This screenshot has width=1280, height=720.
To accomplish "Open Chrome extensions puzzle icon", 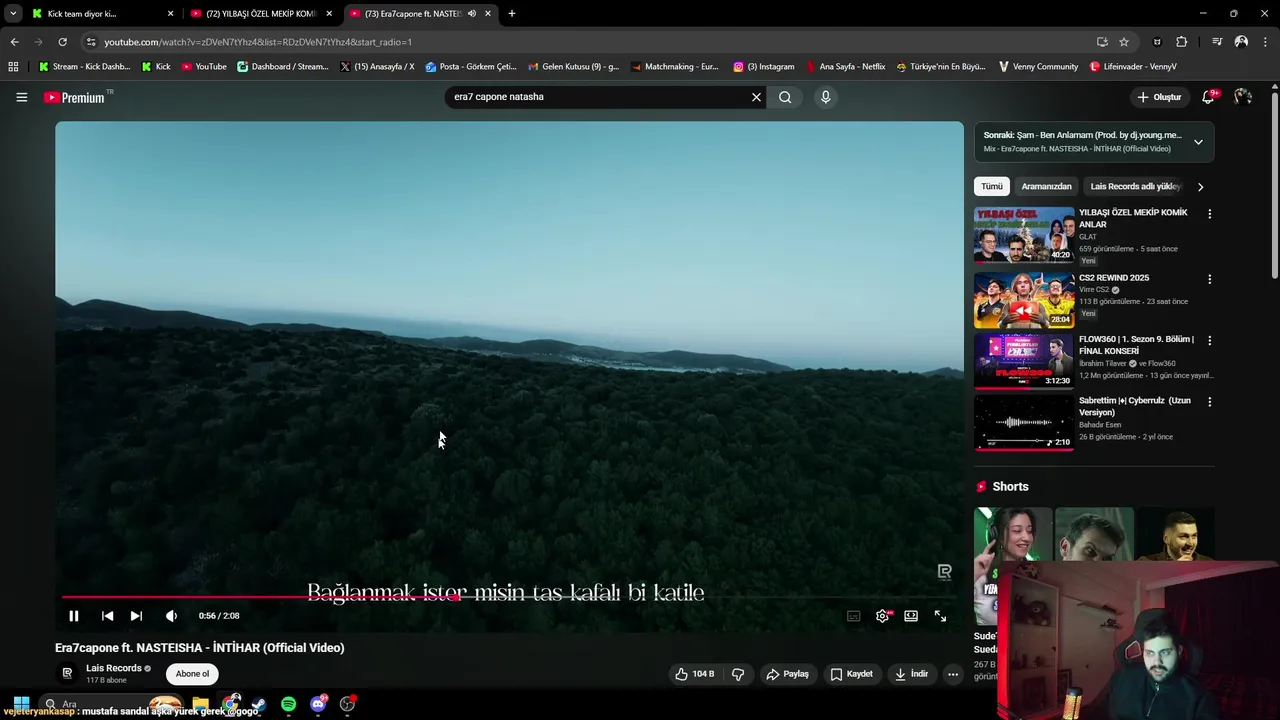I will click(x=1182, y=42).
